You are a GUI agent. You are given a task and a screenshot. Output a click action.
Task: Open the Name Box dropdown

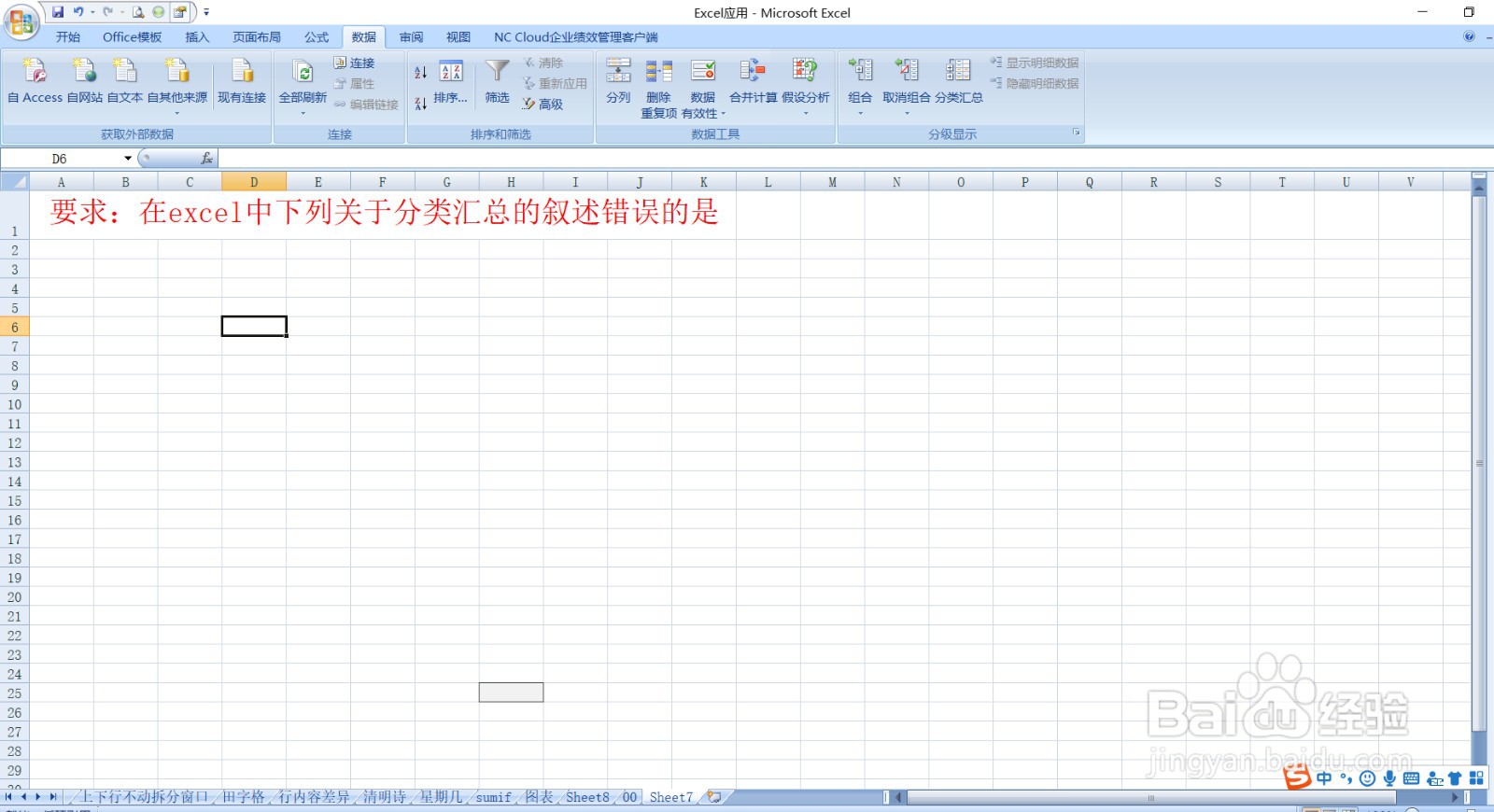tap(128, 159)
